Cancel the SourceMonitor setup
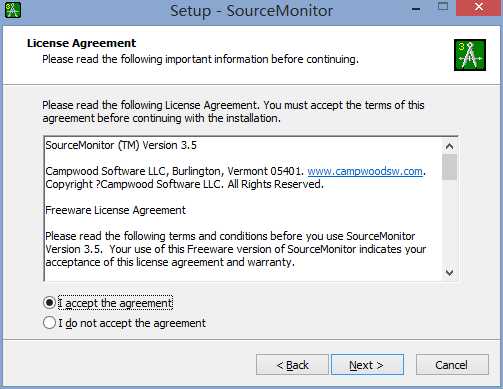Screen dimensions: 503x389 point(452,365)
